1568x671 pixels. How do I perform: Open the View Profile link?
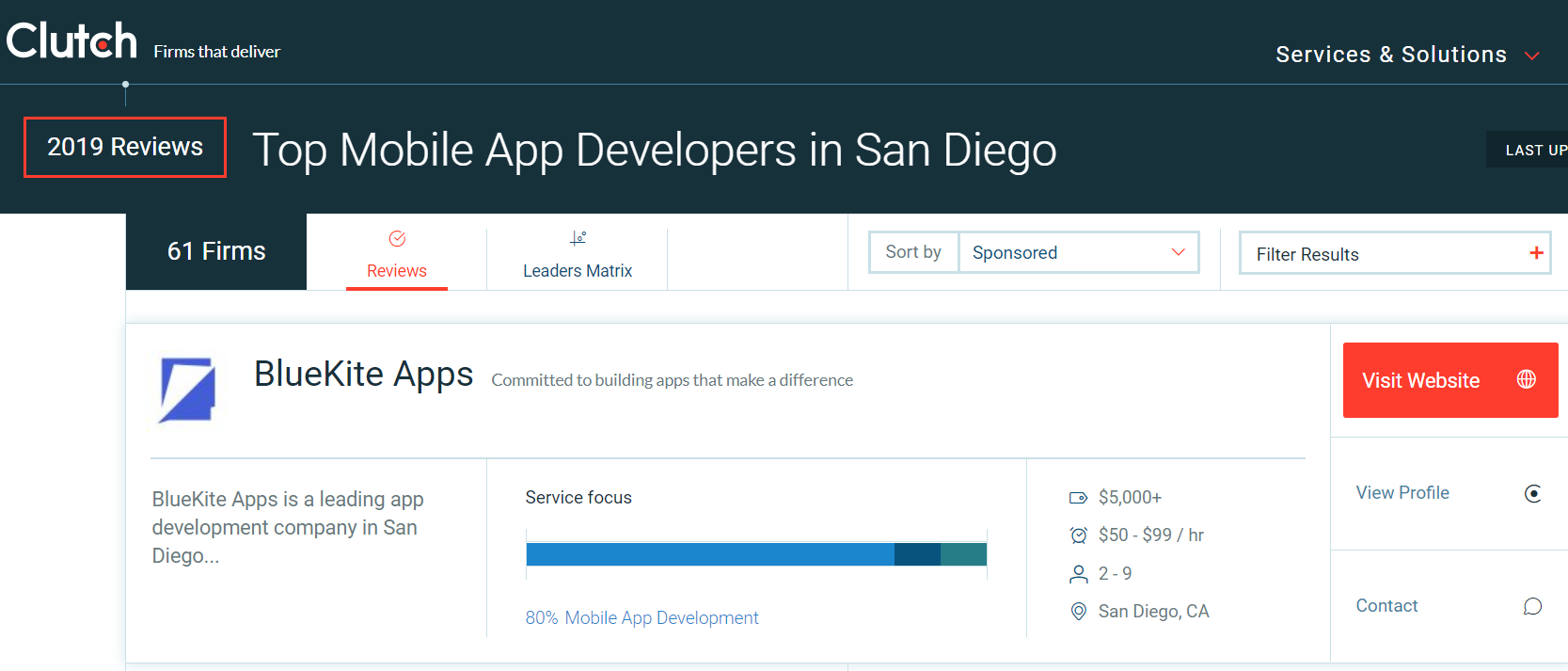(x=1402, y=493)
